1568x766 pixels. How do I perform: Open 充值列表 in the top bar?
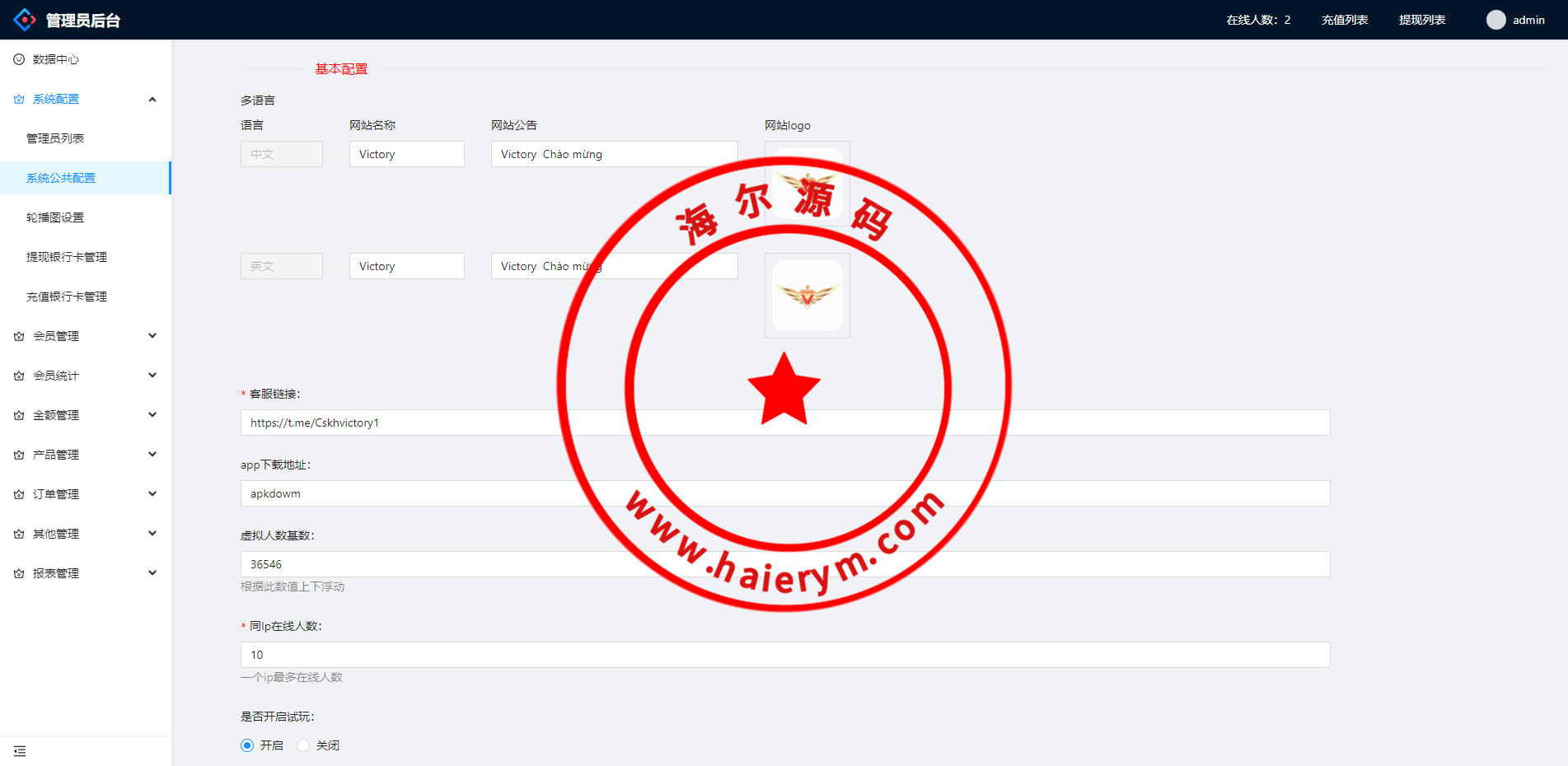coord(1345,20)
